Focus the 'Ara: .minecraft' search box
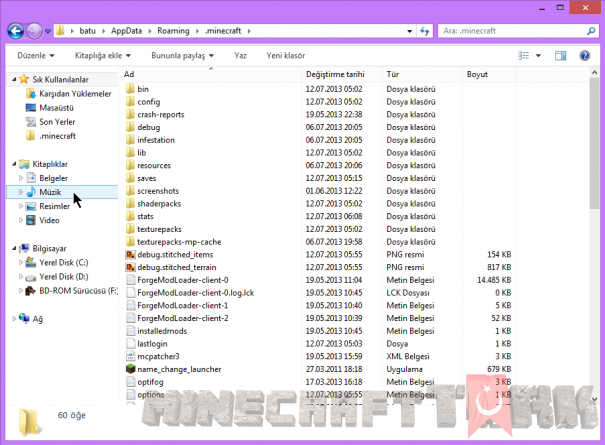The image size is (605, 445). tap(518, 31)
